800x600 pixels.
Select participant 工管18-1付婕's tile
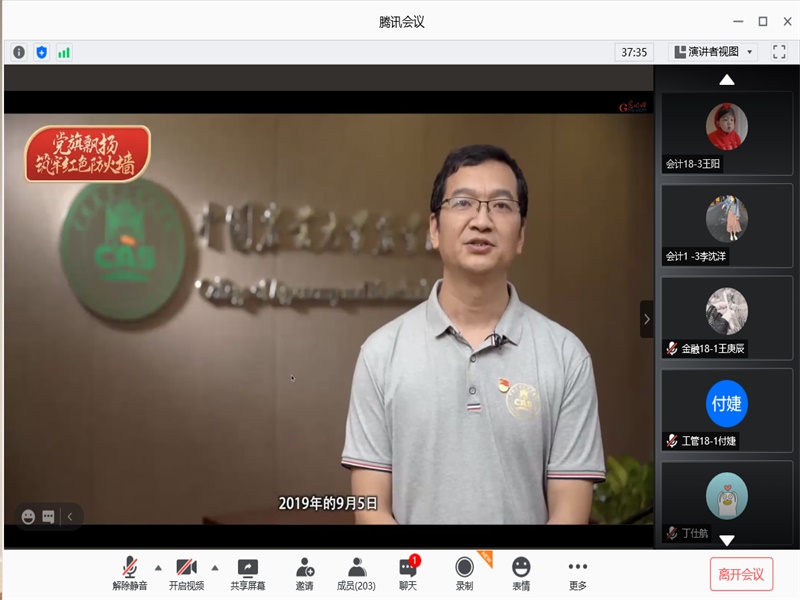pyautogui.click(x=727, y=410)
